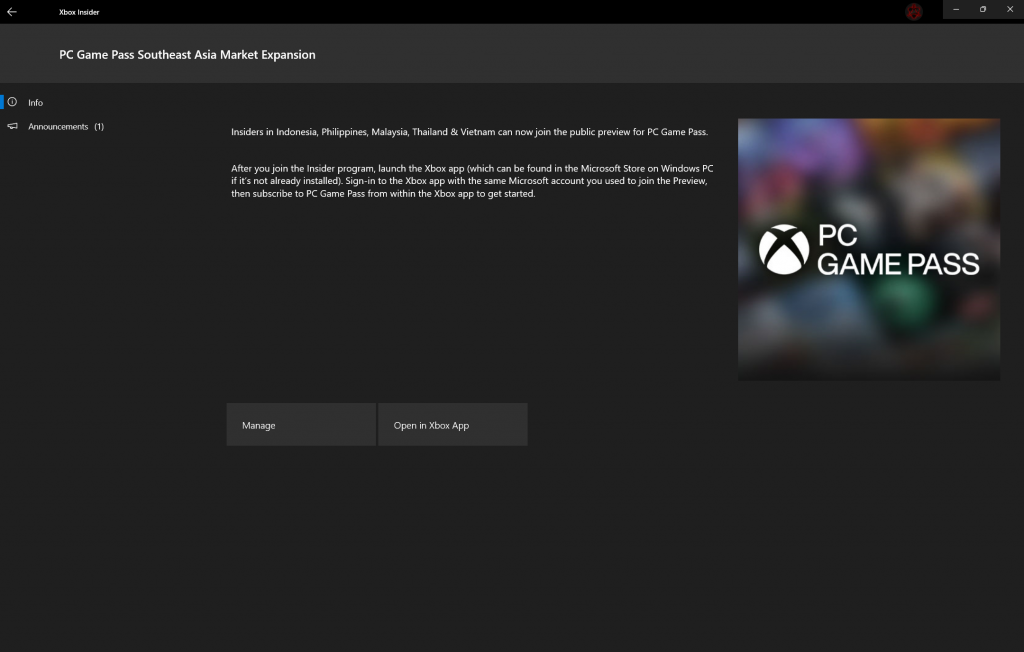This screenshot has height=652, width=1024.
Task: Select the Info tab label
Action: pyautogui.click(x=35, y=103)
